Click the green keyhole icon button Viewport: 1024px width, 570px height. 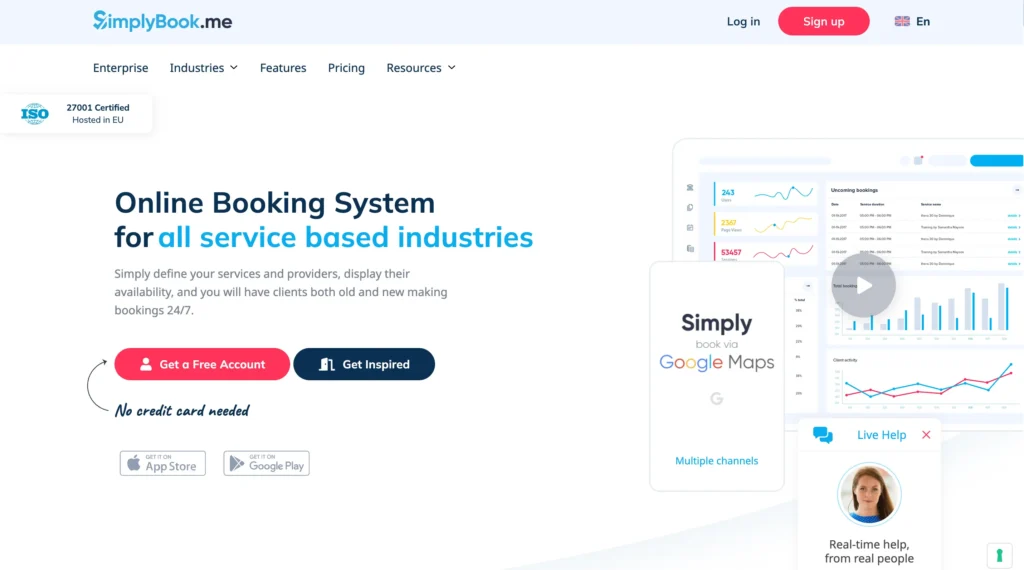(999, 556)
